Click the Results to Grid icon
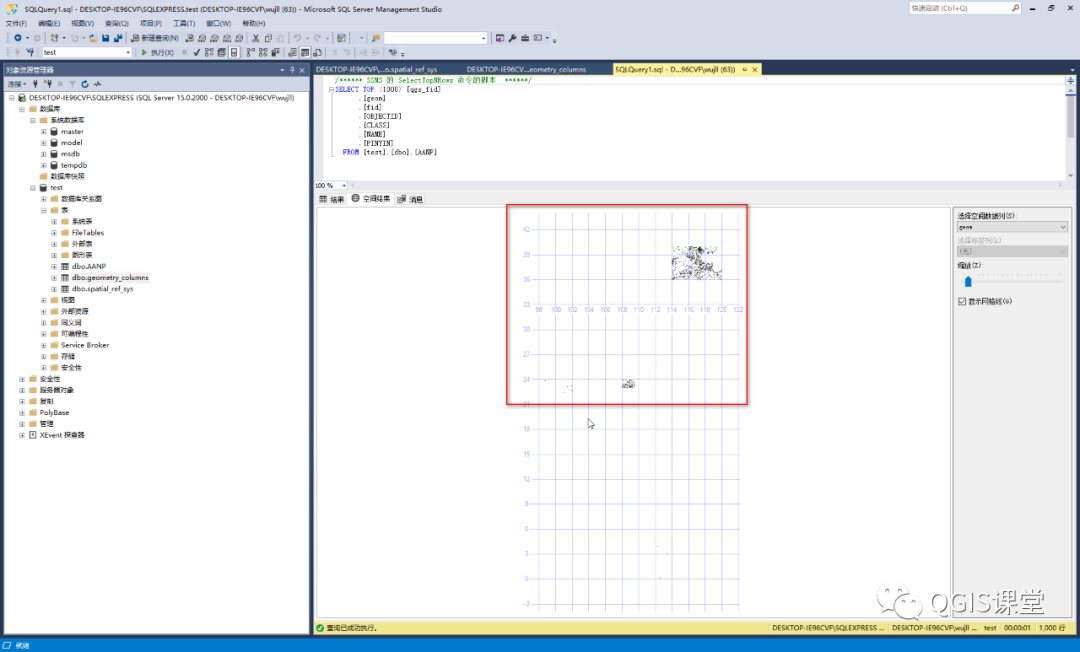1080x652 pixels. (x=304, y=52)
